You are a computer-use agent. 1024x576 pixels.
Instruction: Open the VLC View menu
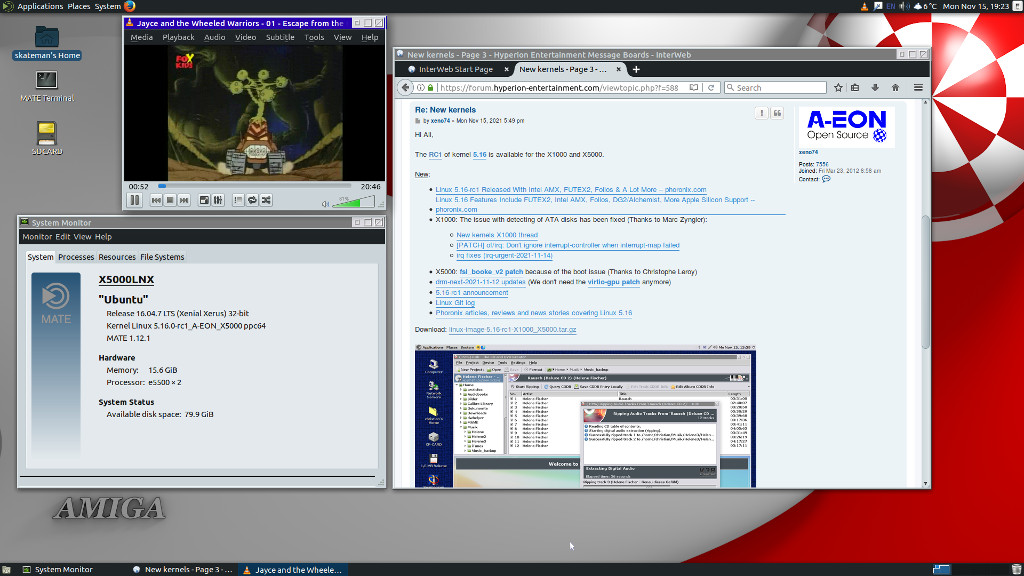[343, 37]
